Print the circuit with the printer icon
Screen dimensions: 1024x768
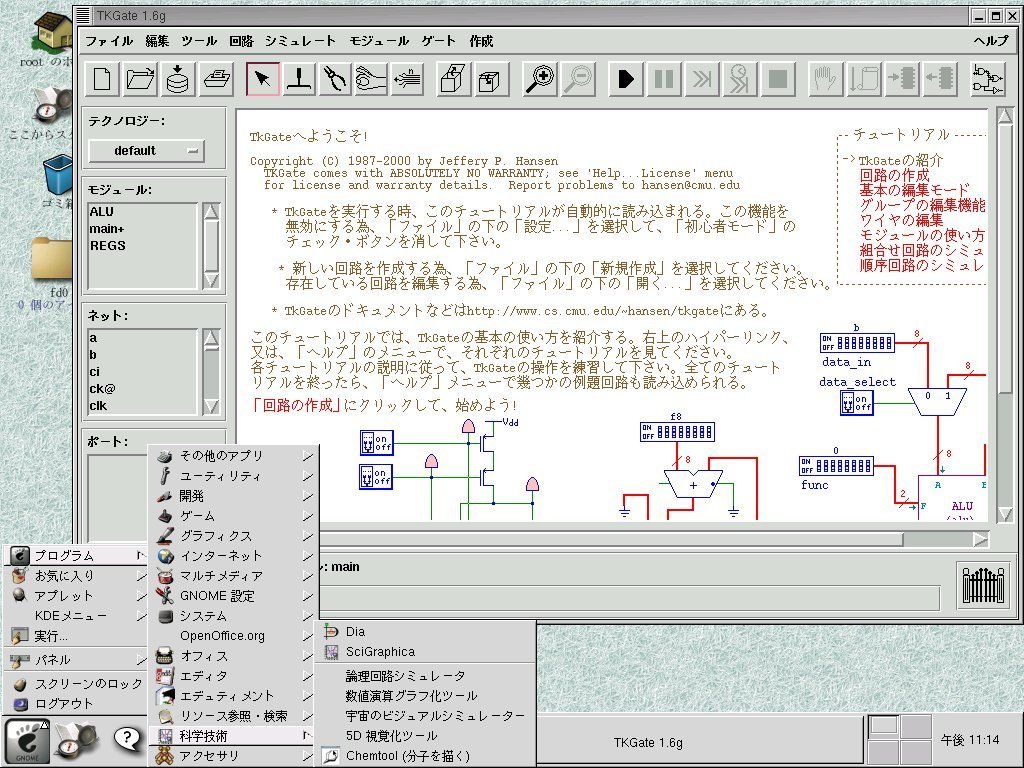(216, 80)
